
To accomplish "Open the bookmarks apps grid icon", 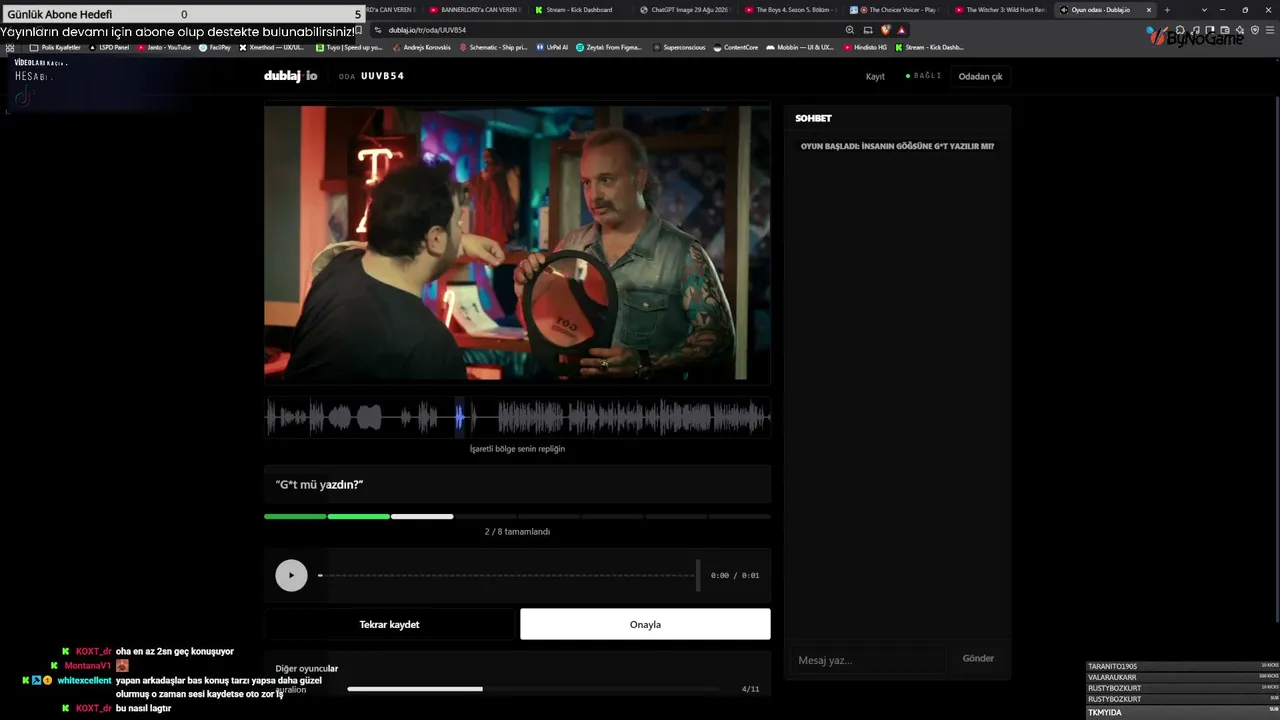I will pos(10,47).
